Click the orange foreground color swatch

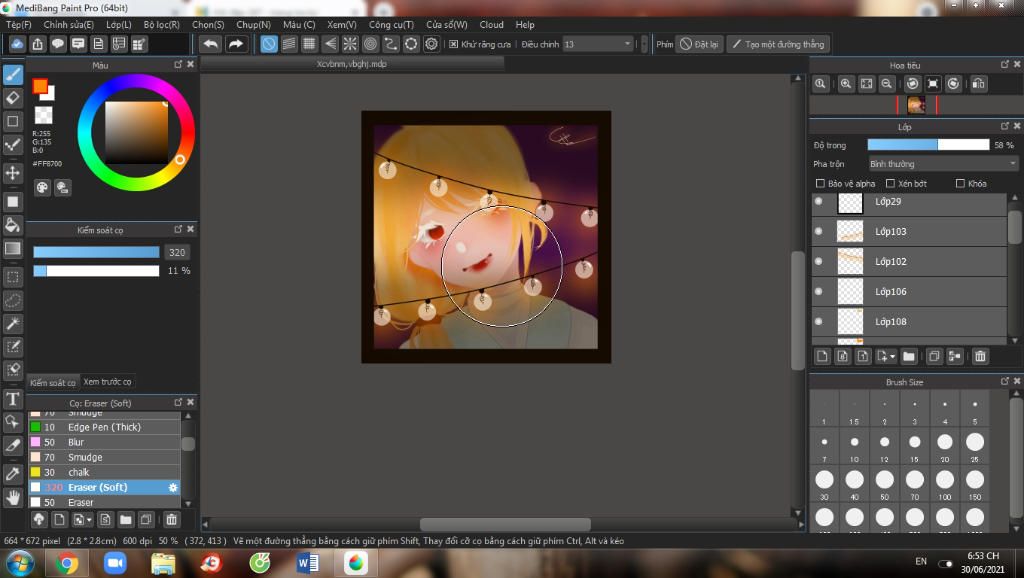[x=40, y=86]
